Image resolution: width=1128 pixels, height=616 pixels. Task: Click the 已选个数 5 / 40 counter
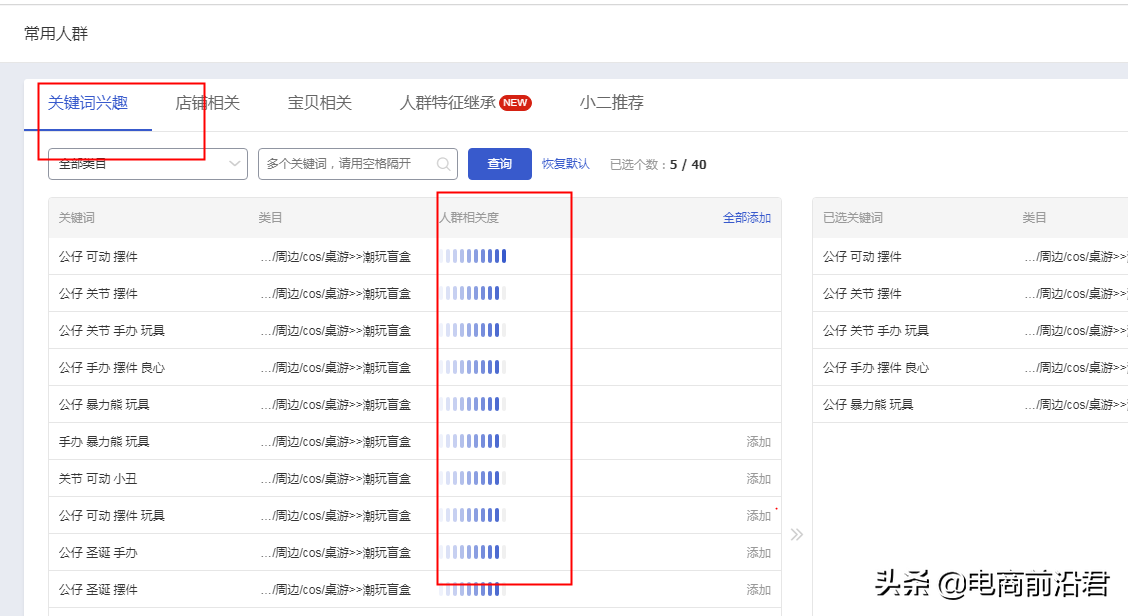[658, 164]
